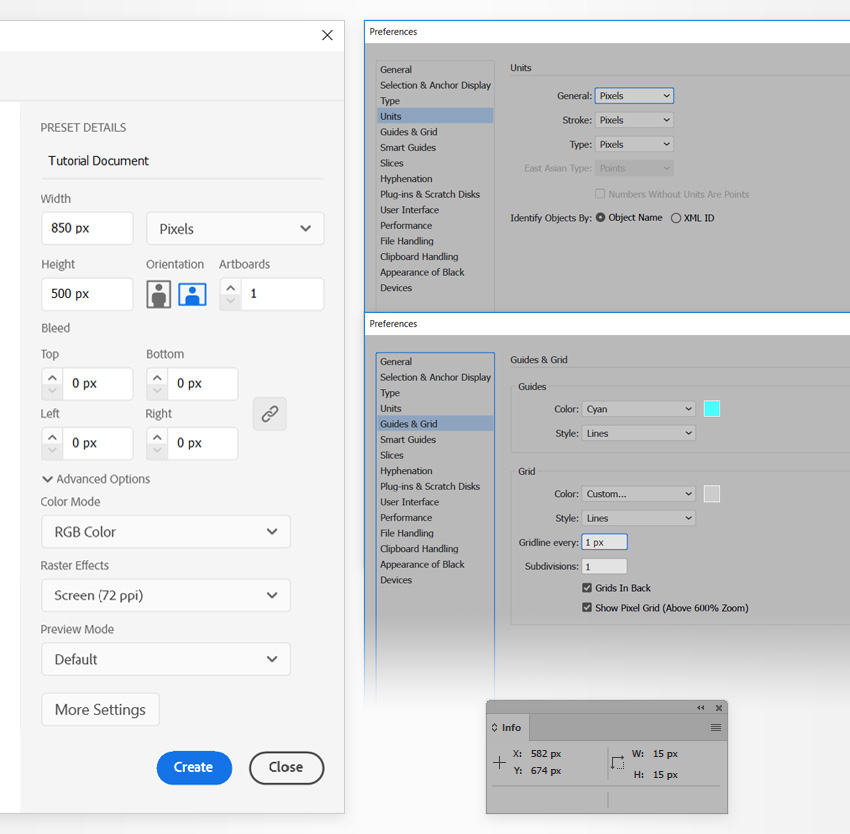Increase artboards count with up arrow

tap(230, 287)
